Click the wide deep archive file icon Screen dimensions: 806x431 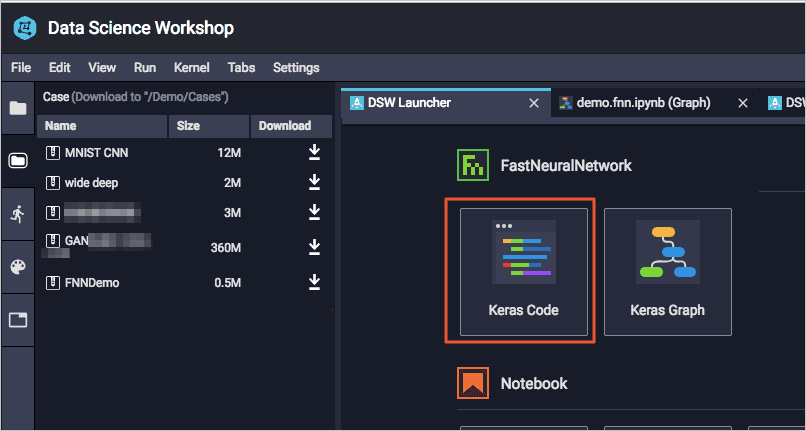pos(52,183)
